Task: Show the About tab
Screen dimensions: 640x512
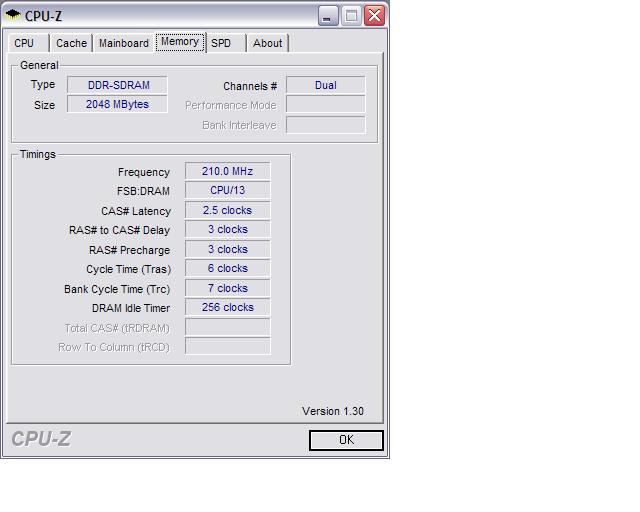Action: point(268,43)
